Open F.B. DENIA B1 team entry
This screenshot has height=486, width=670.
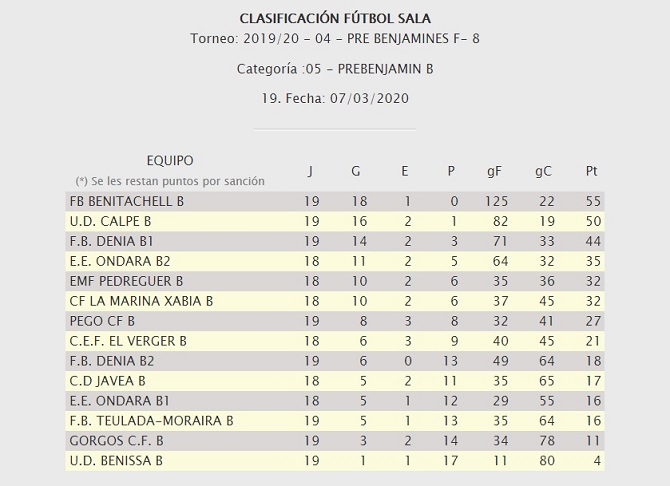click(x=111, y=241)
